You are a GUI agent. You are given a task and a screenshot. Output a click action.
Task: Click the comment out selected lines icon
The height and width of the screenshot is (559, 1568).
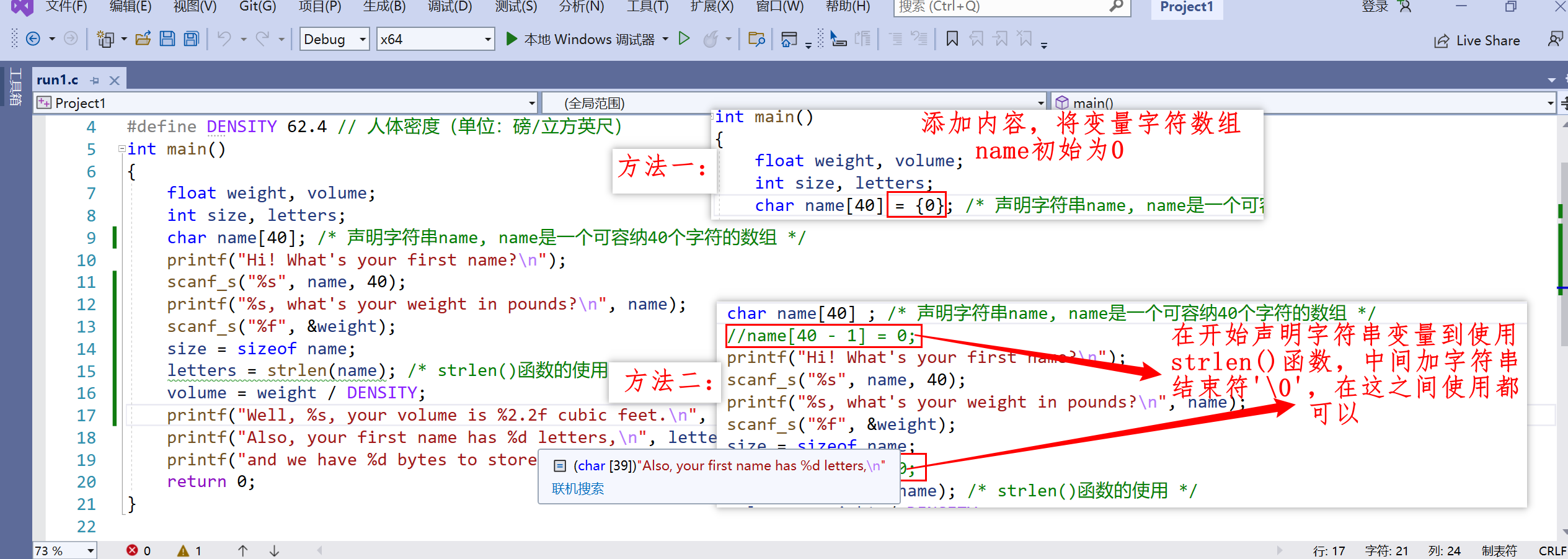(x=895, y=39)
